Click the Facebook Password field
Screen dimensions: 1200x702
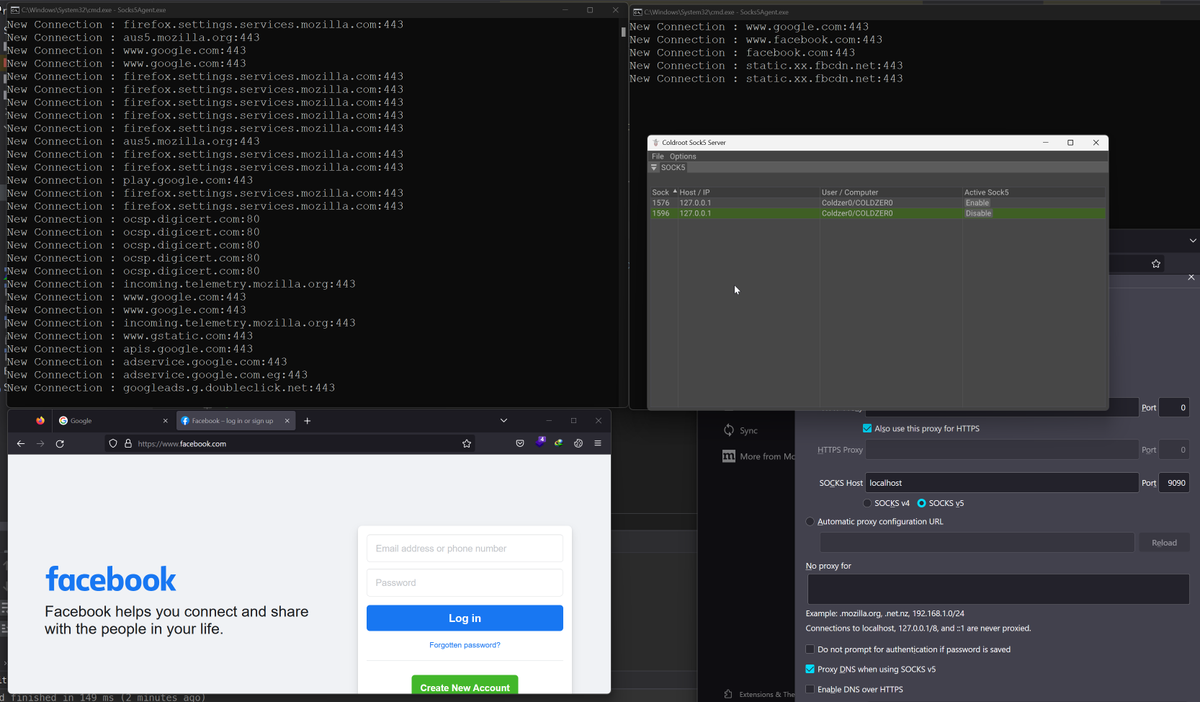465,583
